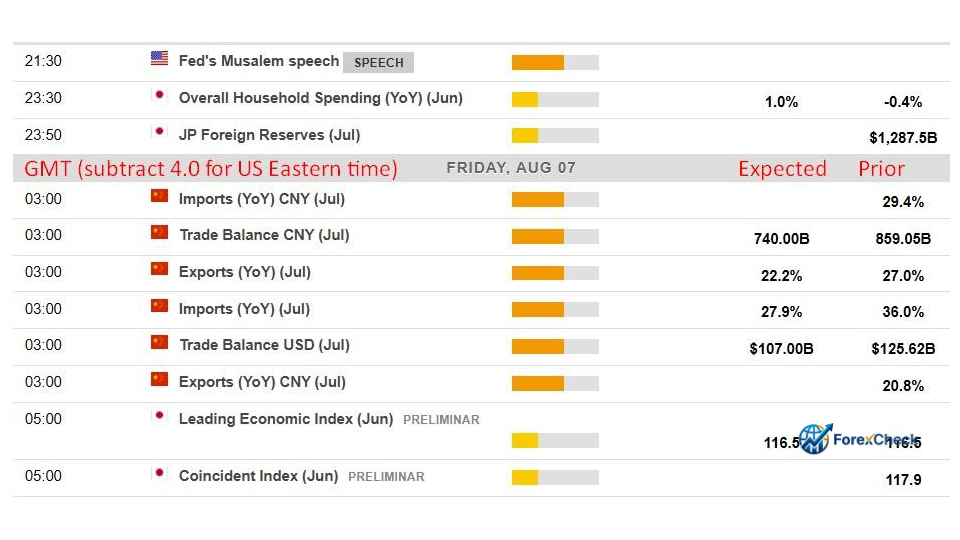Click the ForexCheck globe logo
This screenshot has height=540, width=960.
[816, 439]
